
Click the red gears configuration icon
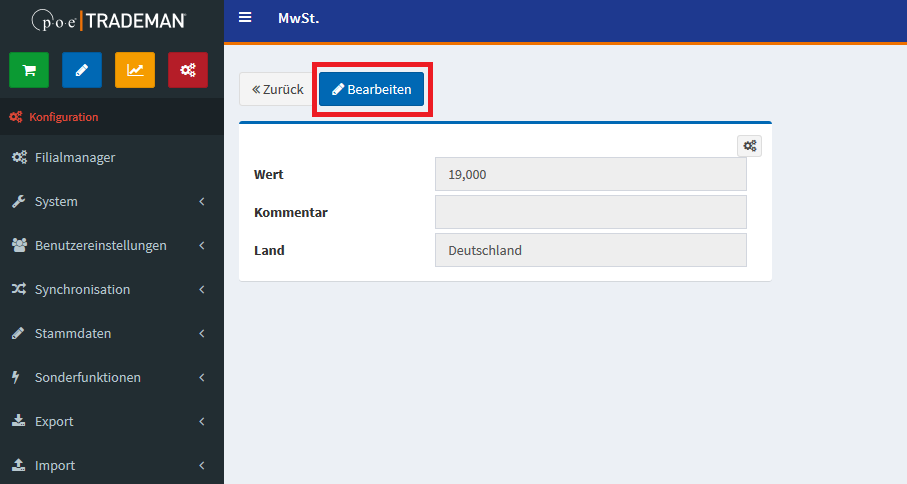click(188, 70)
